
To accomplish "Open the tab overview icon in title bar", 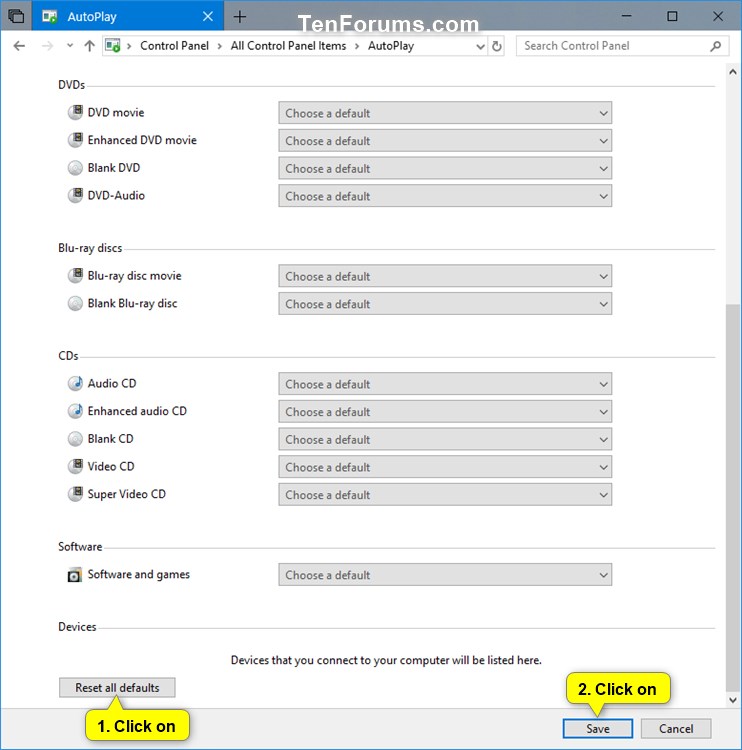I will pyautogui.click(x=16, y=16).
